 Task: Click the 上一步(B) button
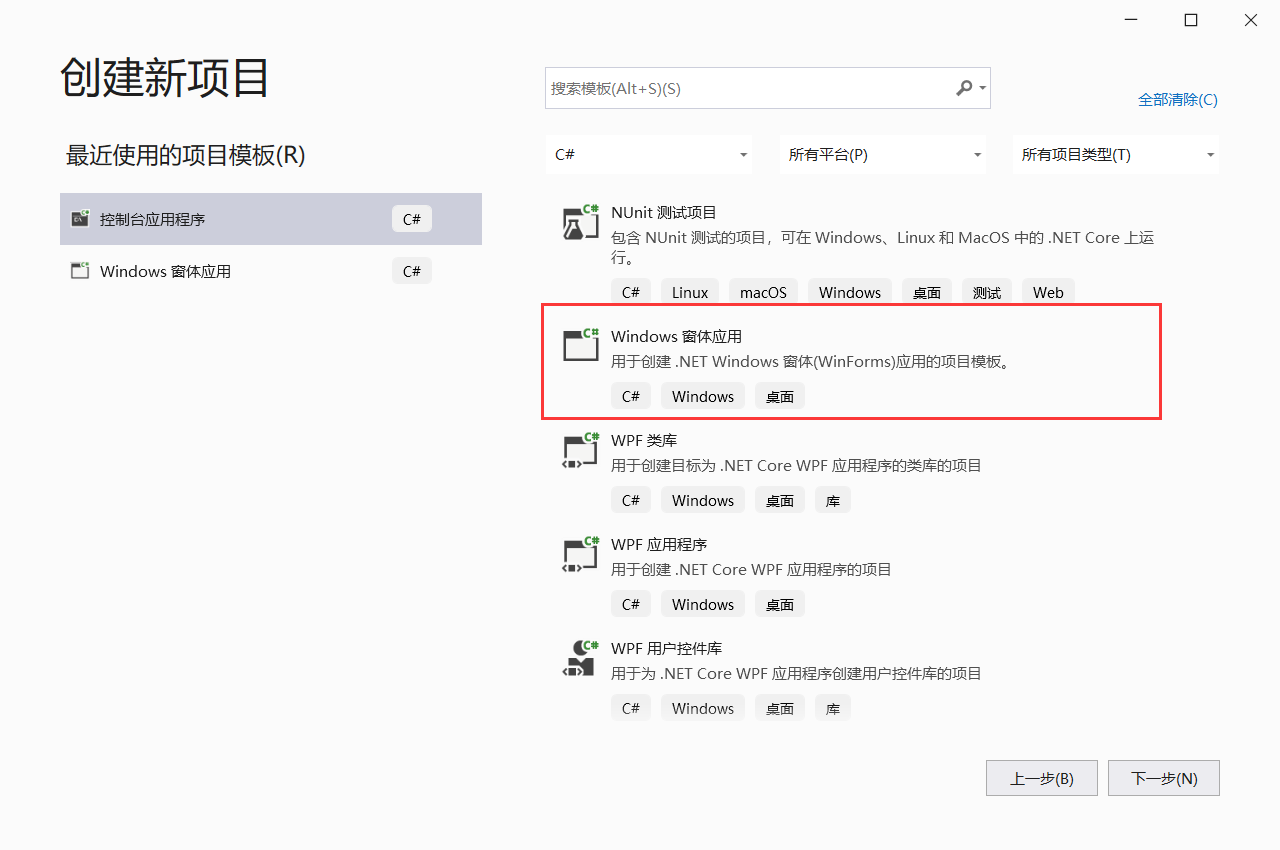click(1041, 778)
